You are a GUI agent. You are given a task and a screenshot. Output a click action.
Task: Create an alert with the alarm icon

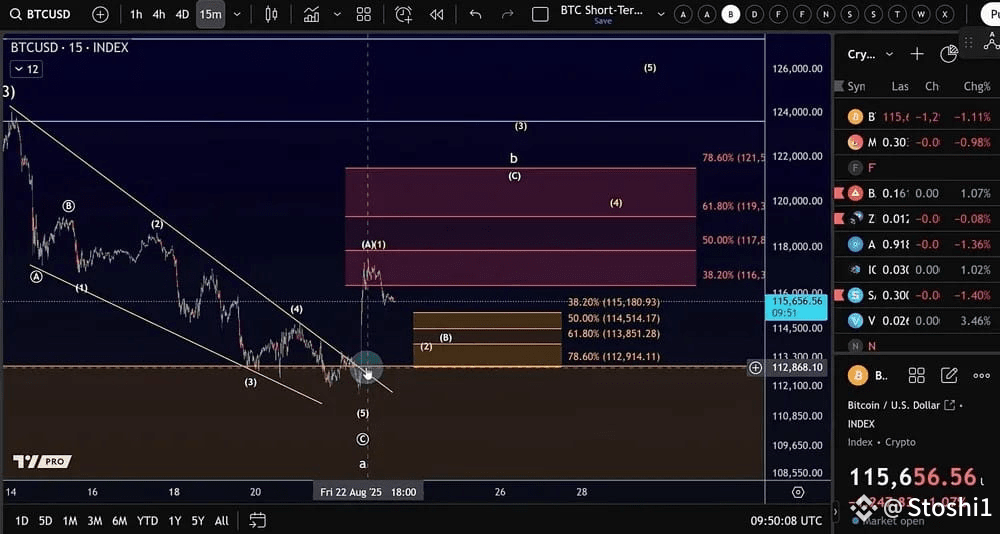403,14
